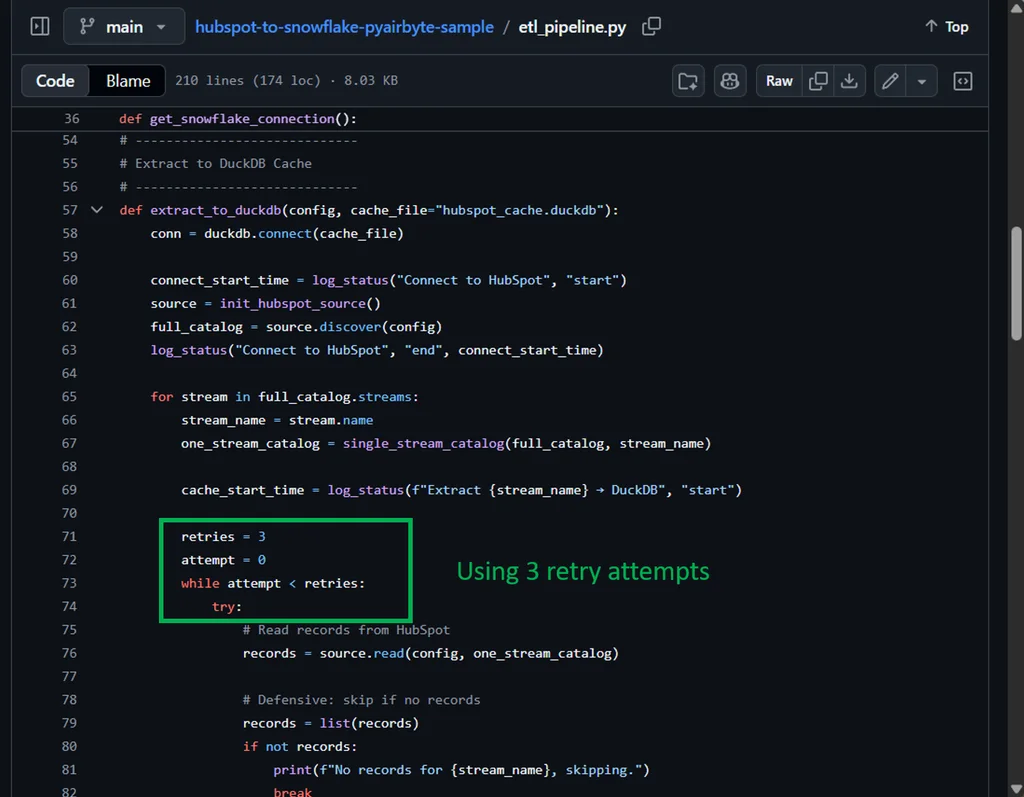The width and height of the screenshot is (1024, 797).
Task: Click the scrollbar down arrow
Action: tap(1016, 789)
